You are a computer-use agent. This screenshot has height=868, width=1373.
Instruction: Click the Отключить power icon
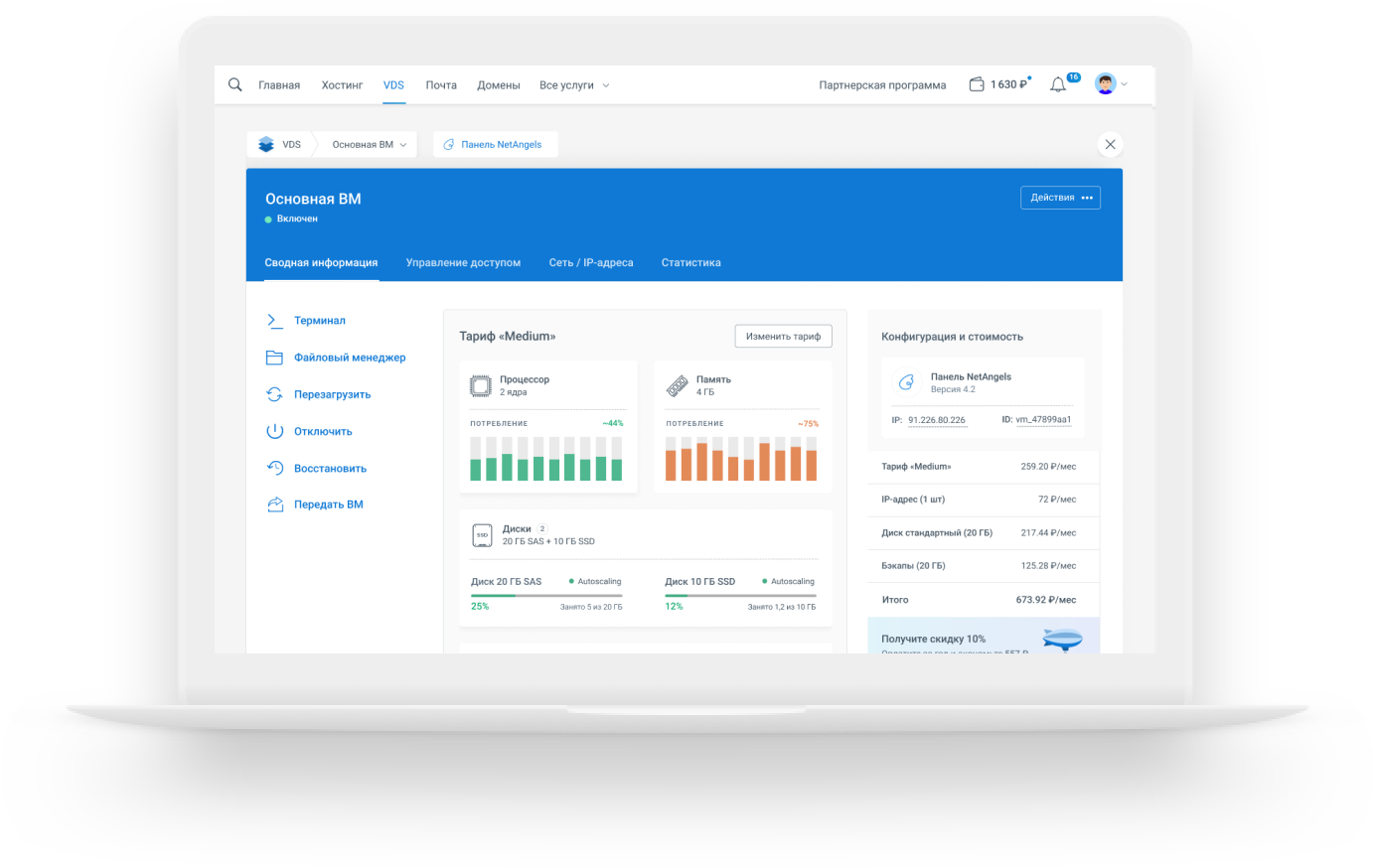tap(275, 431)
